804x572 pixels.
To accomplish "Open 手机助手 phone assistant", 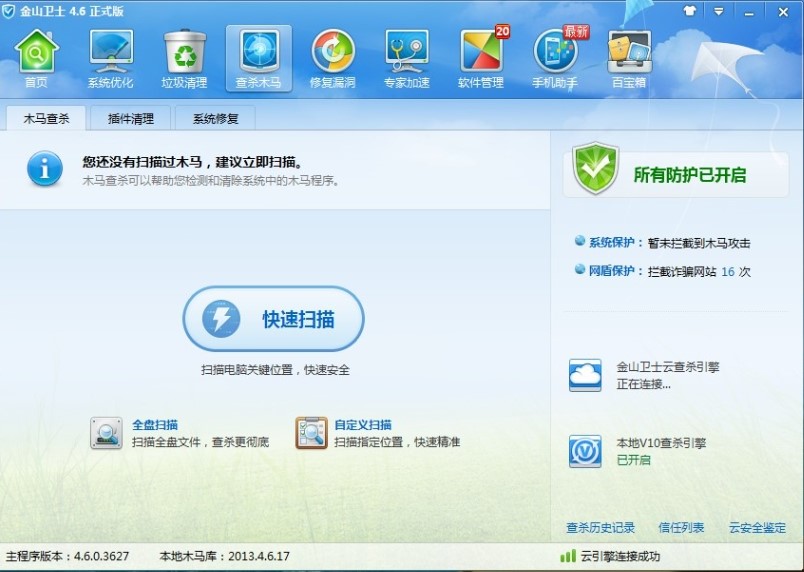I will [555, 58].
